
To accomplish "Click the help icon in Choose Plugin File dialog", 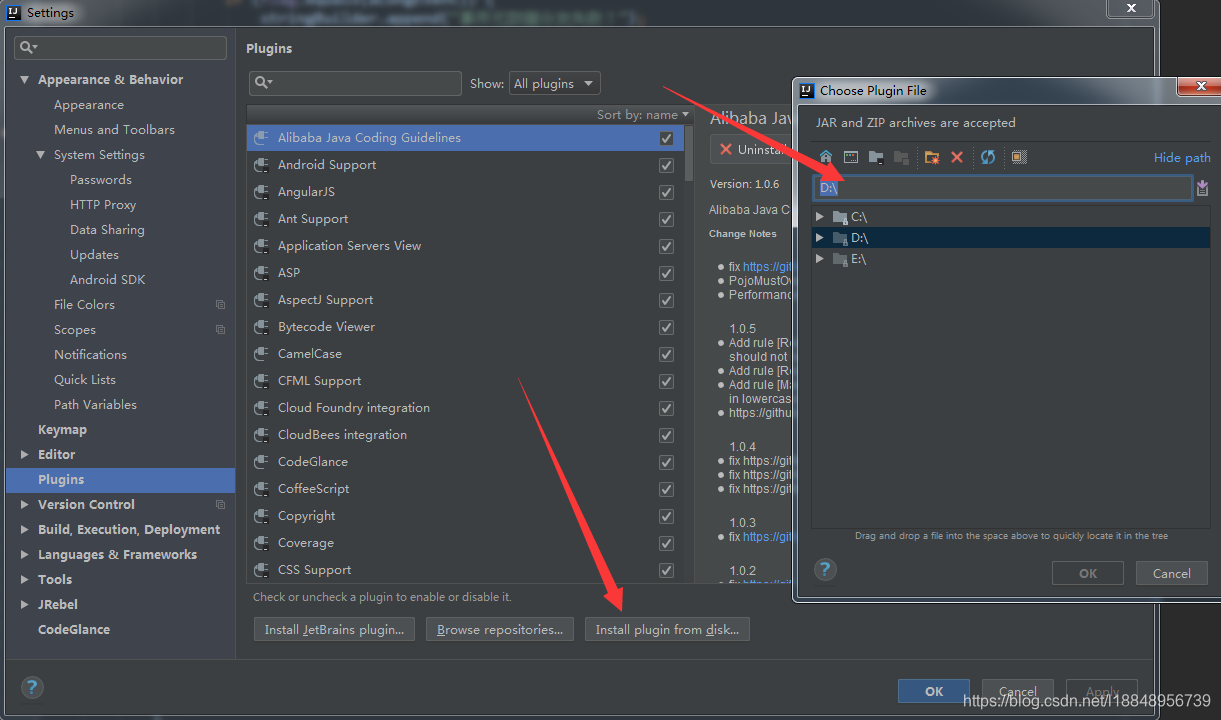I will tap(825, 569).
